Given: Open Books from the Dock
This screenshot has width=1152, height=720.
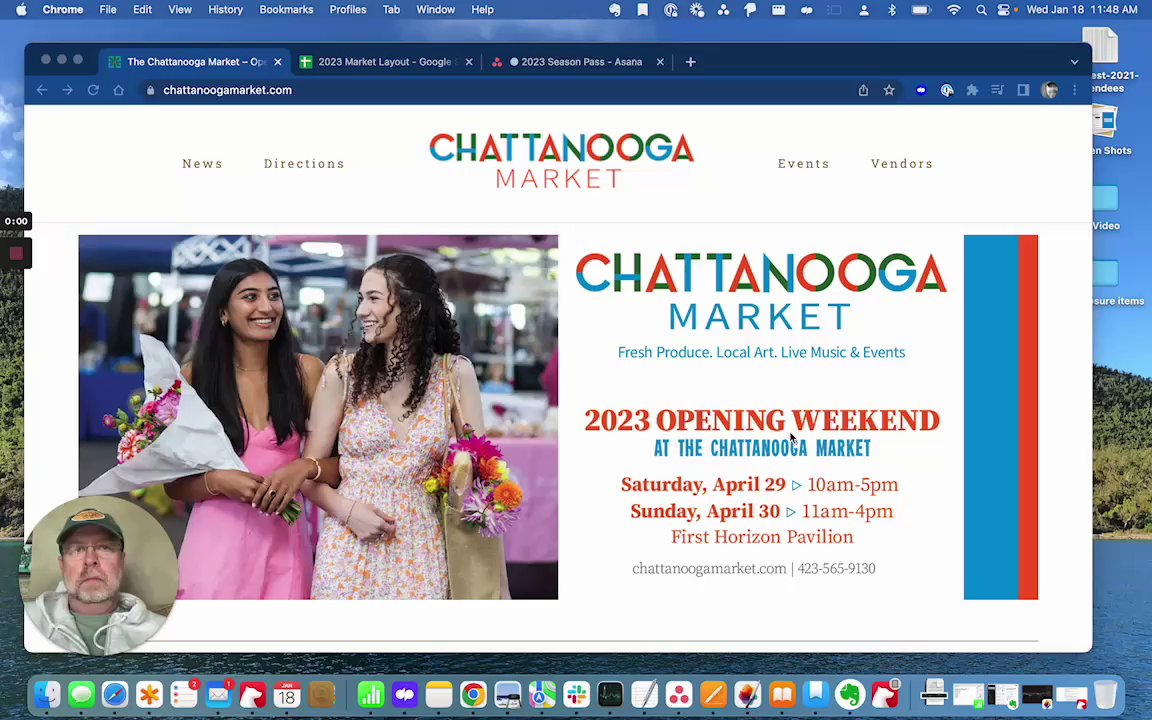Looking at the screenshot, I should pyautogui.click(x=782, y=694).
